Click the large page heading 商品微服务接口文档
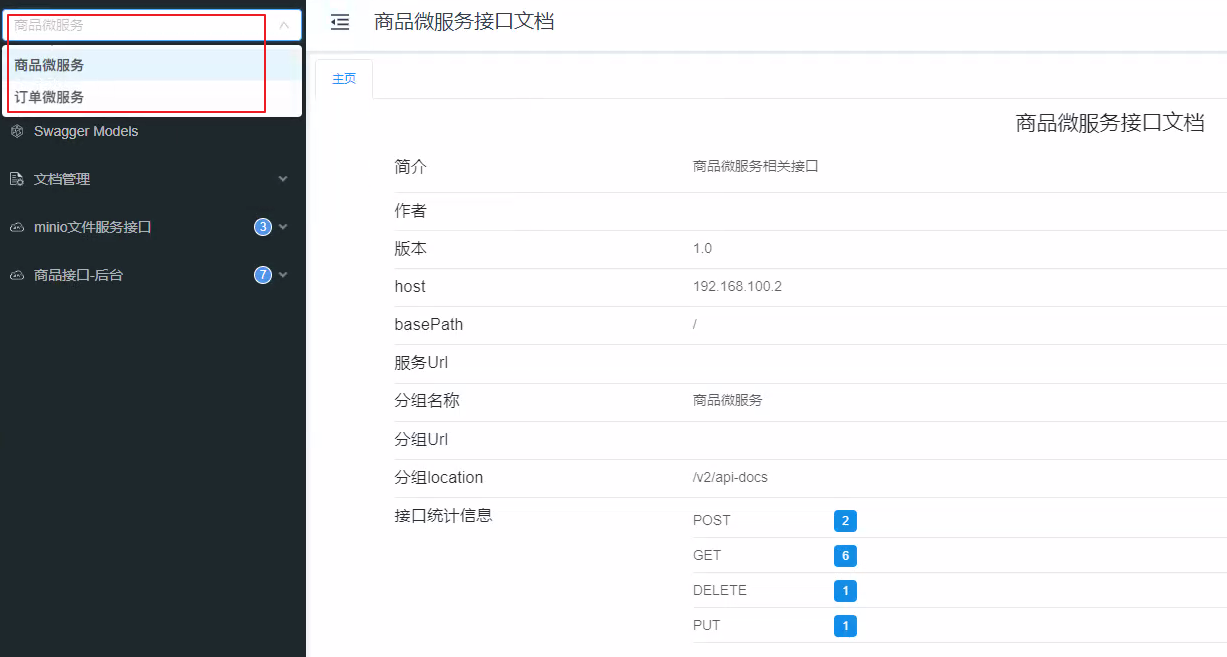The width and height of the screenshot is (1227, 657). 1110,123
